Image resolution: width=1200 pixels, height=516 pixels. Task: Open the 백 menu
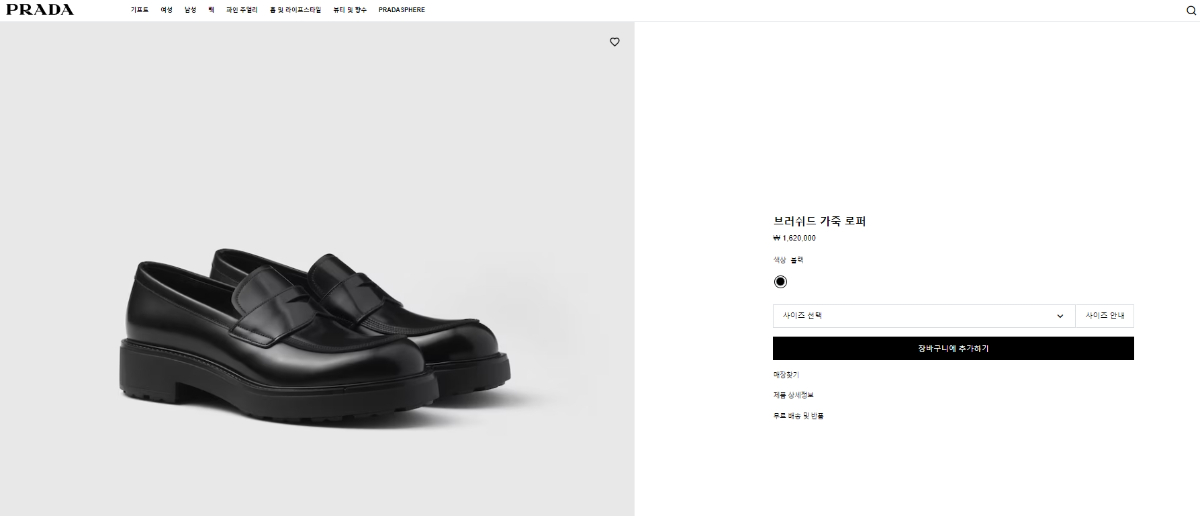pyautogui.click(x=211, y=10)
